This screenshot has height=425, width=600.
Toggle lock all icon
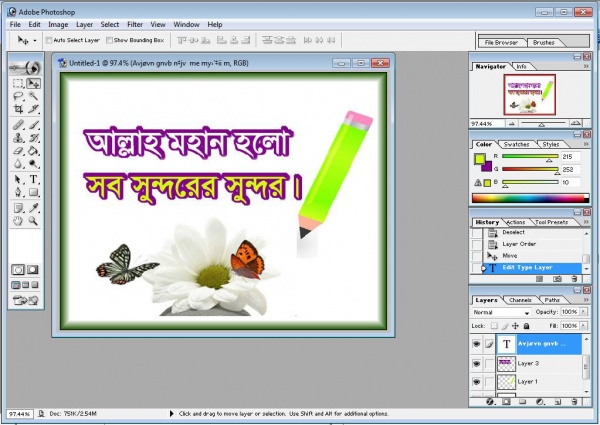click(527, 326)
